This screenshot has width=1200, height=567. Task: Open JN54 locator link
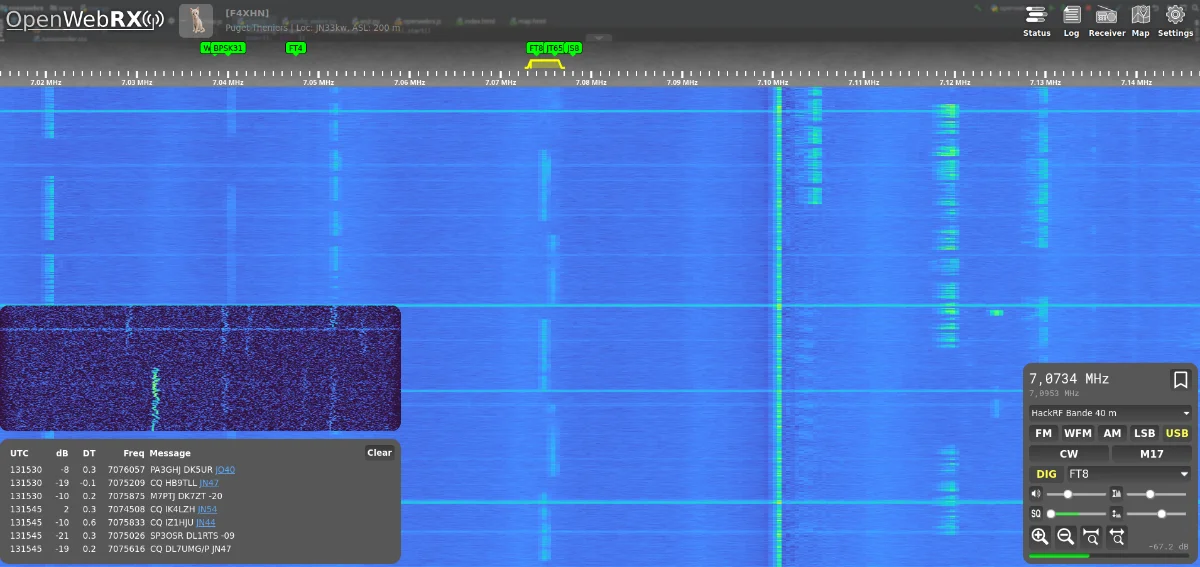[207, 509]
